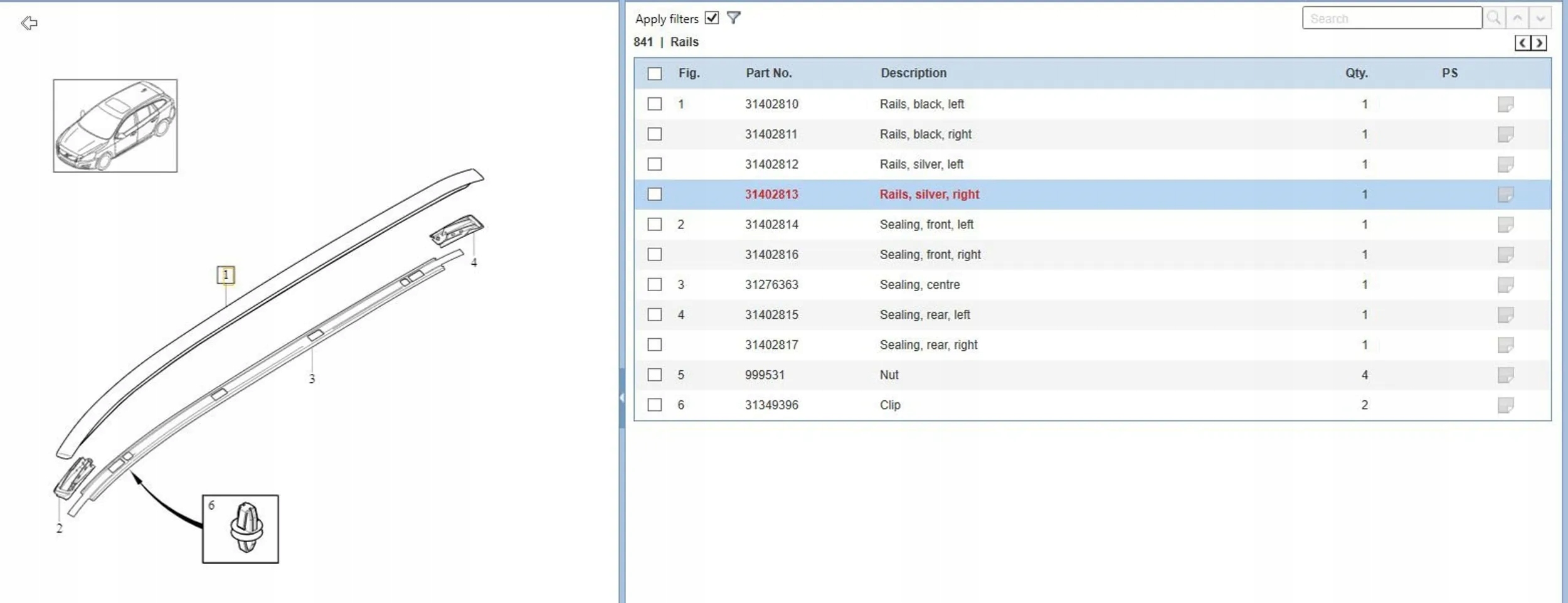Sort by the Fig. column header

tap(689, 73)
